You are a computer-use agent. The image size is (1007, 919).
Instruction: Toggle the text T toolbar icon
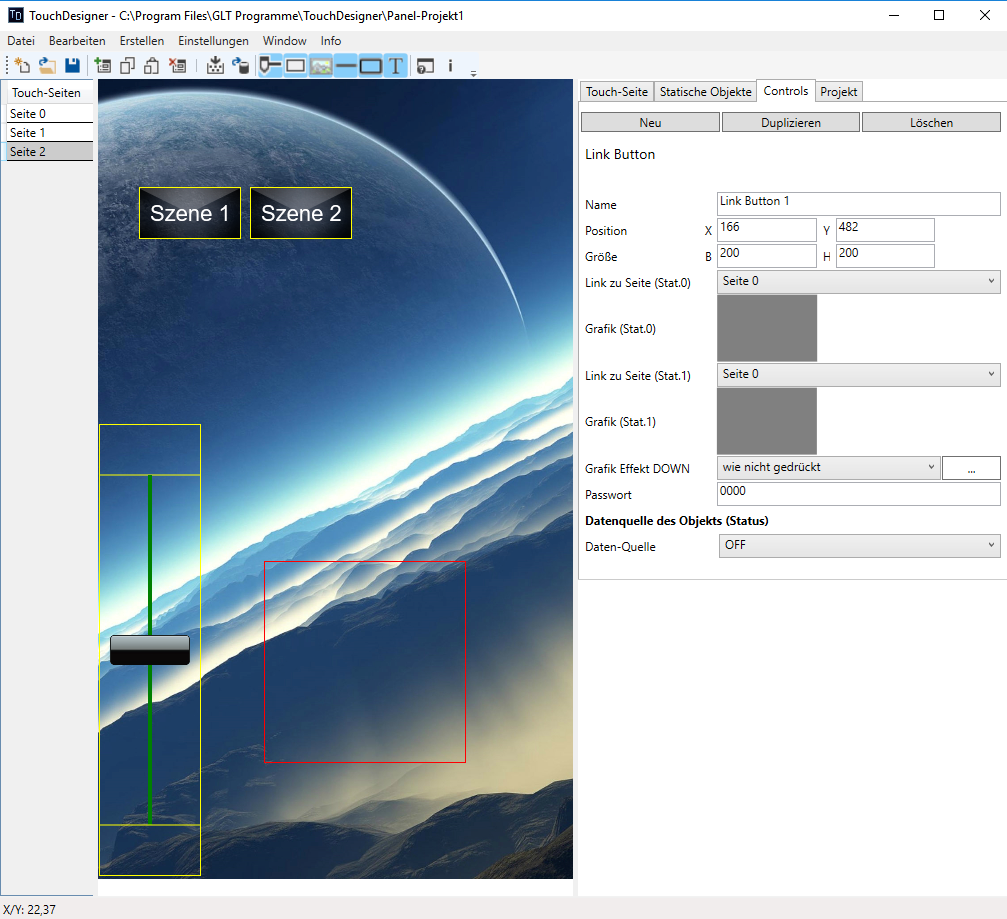pos(396,66)
